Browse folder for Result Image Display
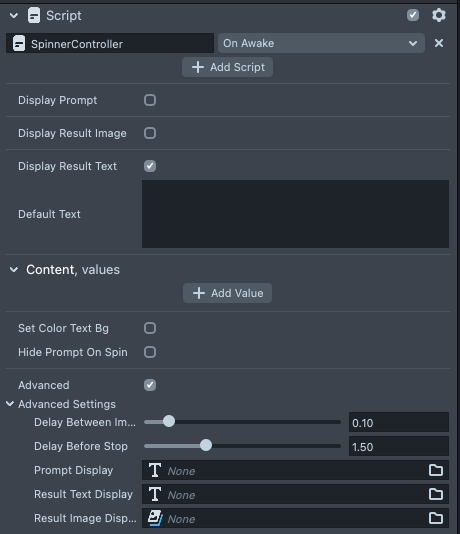The image size is (460, 534). coord(436,518)
